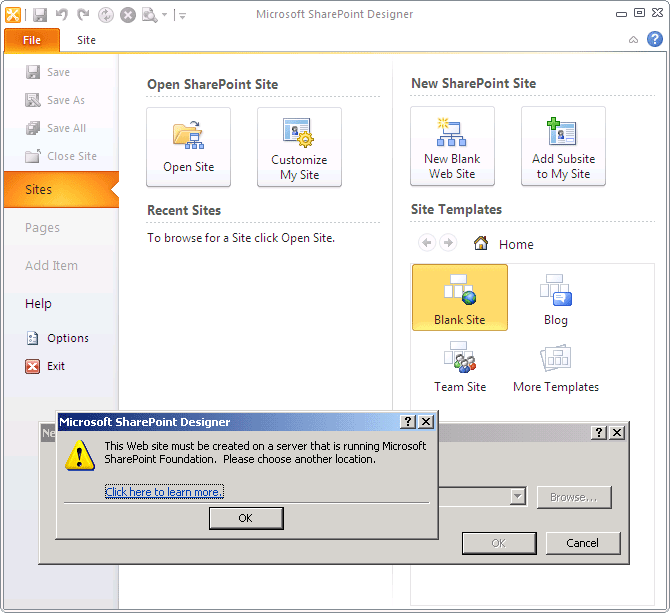Click the New SharePoint Site heading
The width and height of the screenshot is (670, 613).
click(x=473, y=83)
